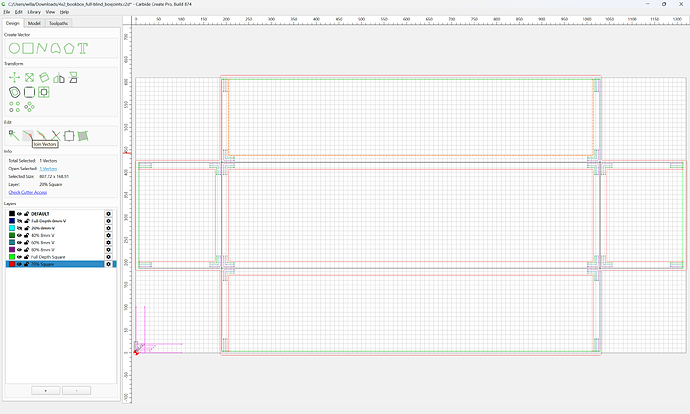690x414 pixels.
Task: Open the Linear array tool
Action: pos(15,107)
